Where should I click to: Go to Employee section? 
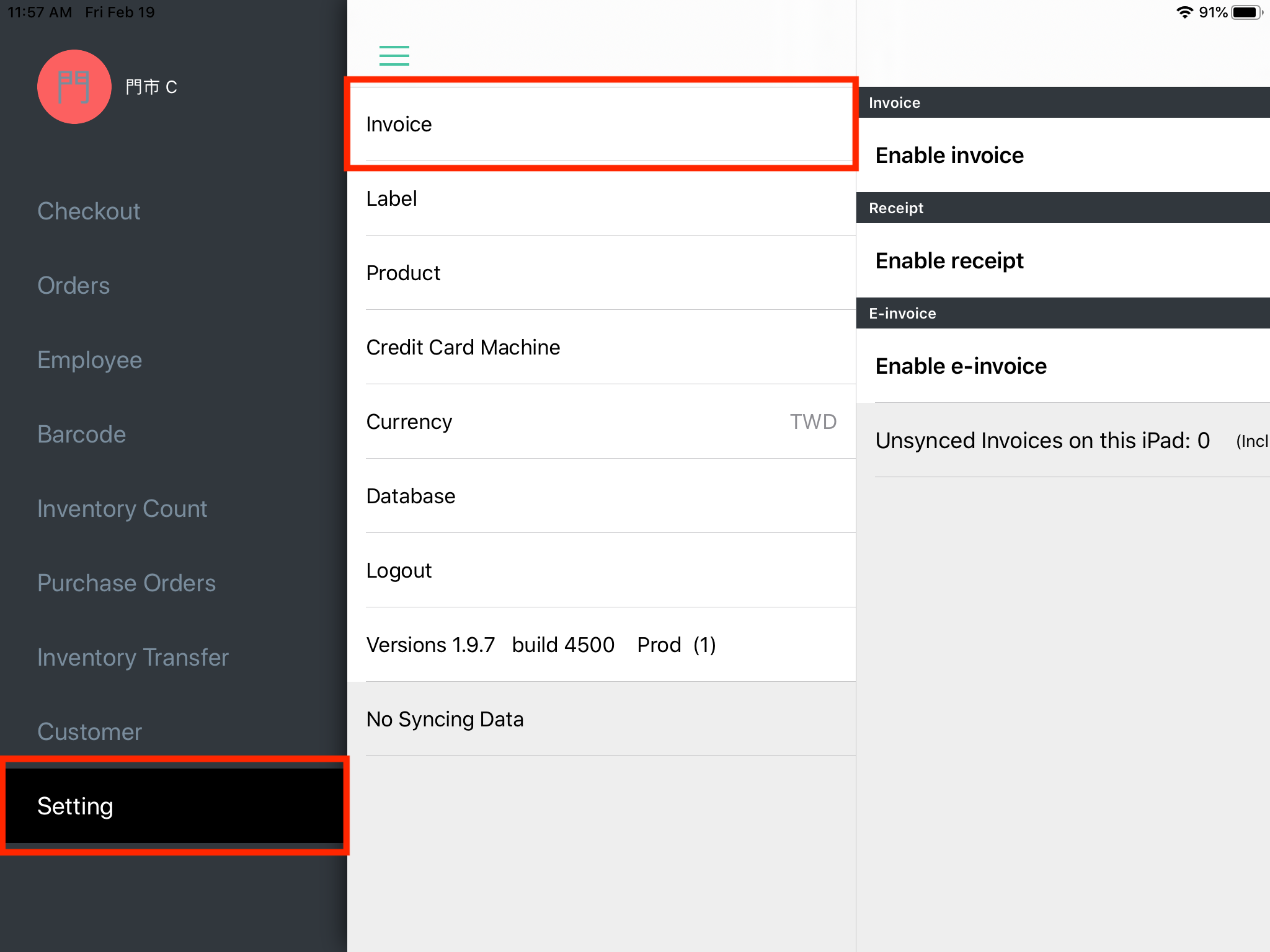pyautogui.click(x=174, y=359)
